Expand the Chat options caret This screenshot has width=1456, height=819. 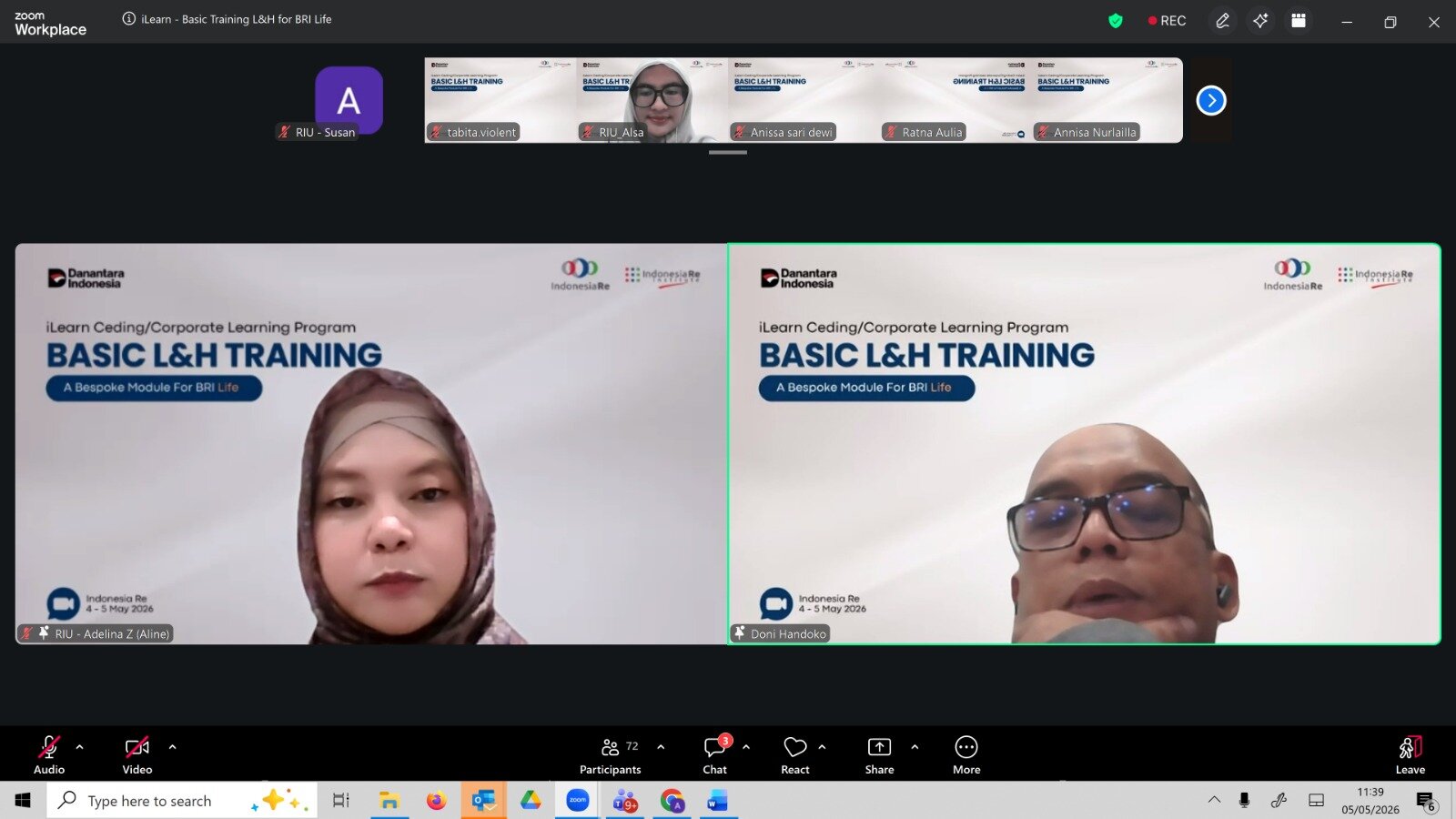[746, 747]
